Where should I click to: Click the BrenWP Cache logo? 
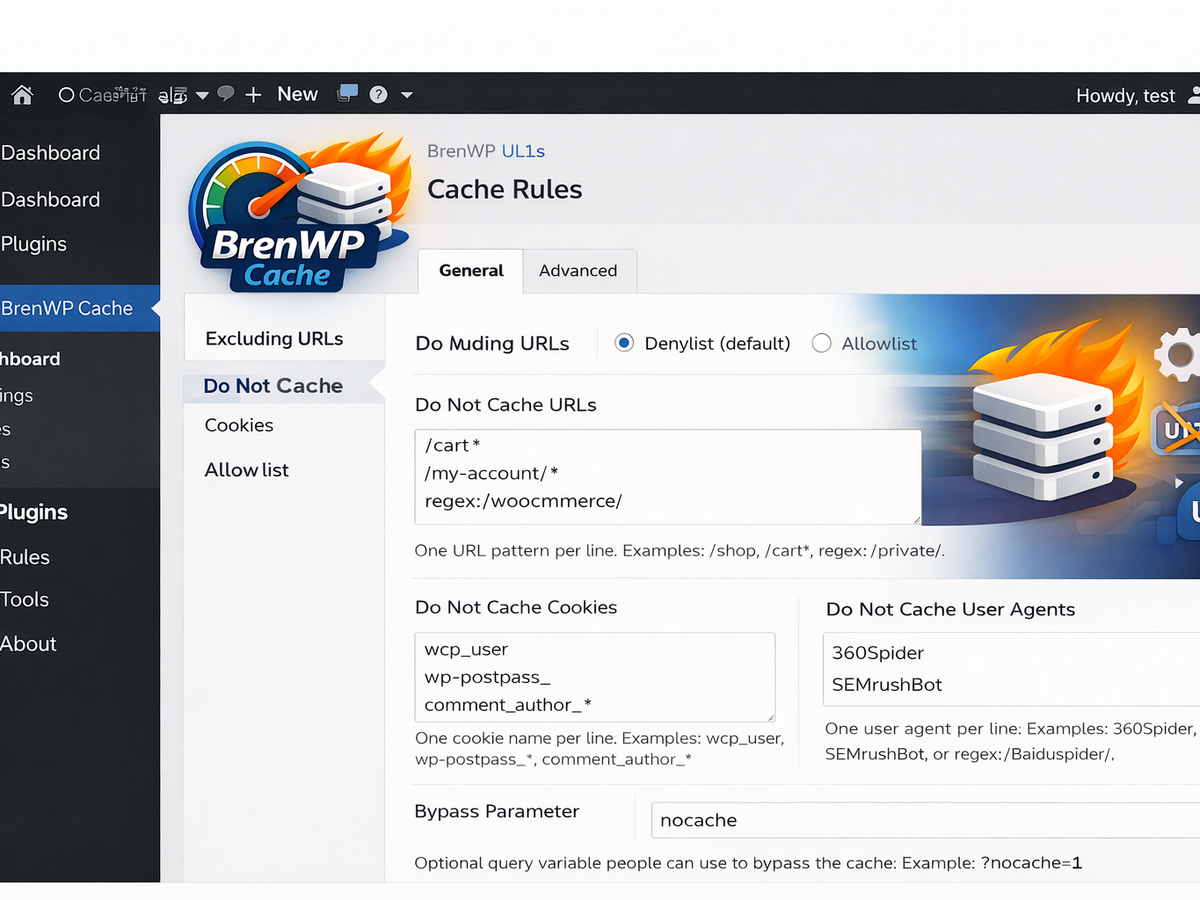[298, 214]
